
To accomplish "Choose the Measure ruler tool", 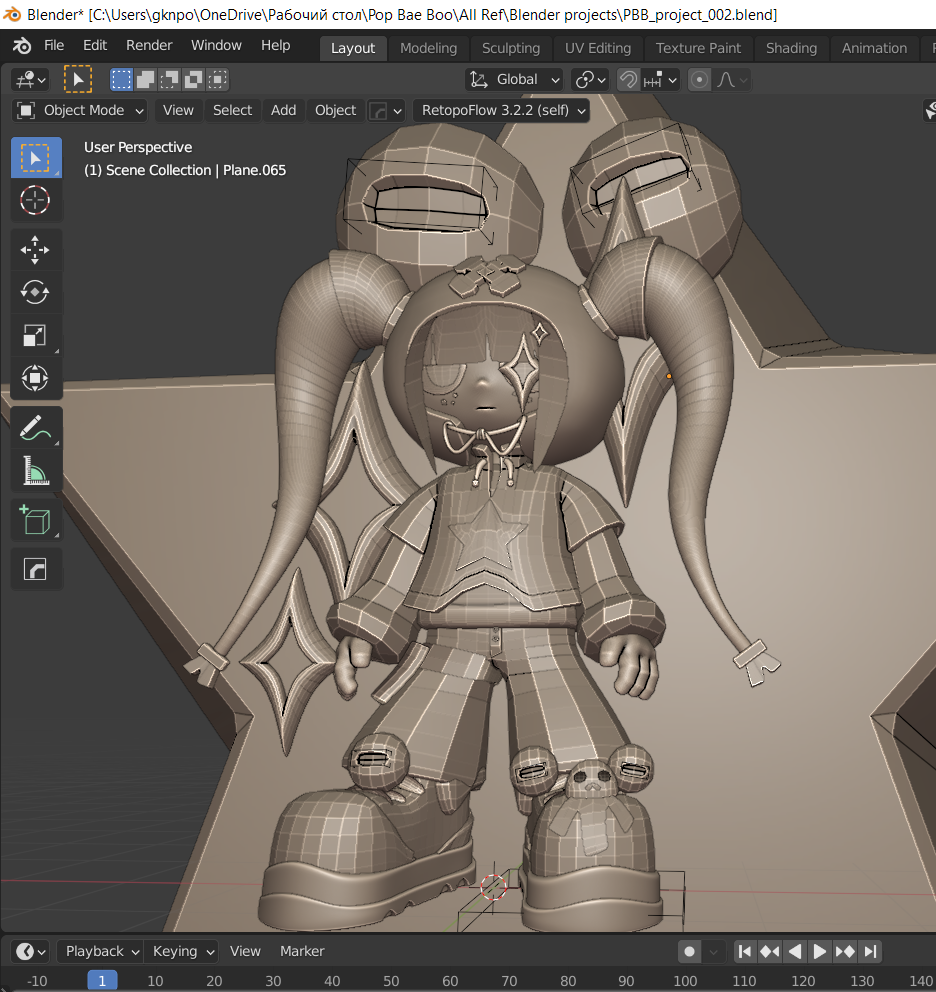I will [36, 471].
